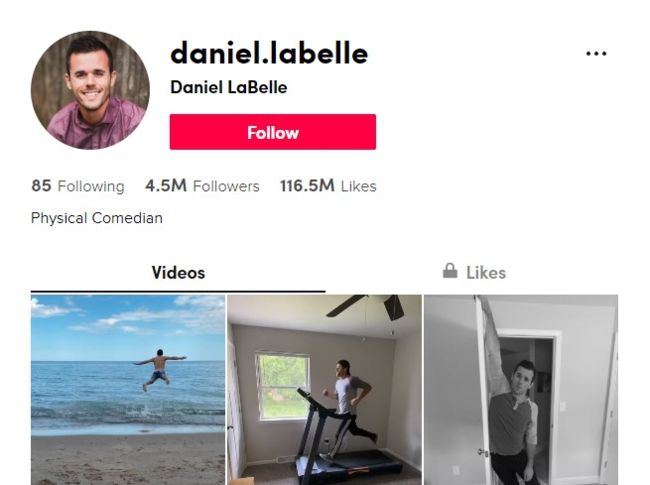Click the 116.5M Likes count
The width and height of the screenshot is (650, 485).
pos(328,186)
